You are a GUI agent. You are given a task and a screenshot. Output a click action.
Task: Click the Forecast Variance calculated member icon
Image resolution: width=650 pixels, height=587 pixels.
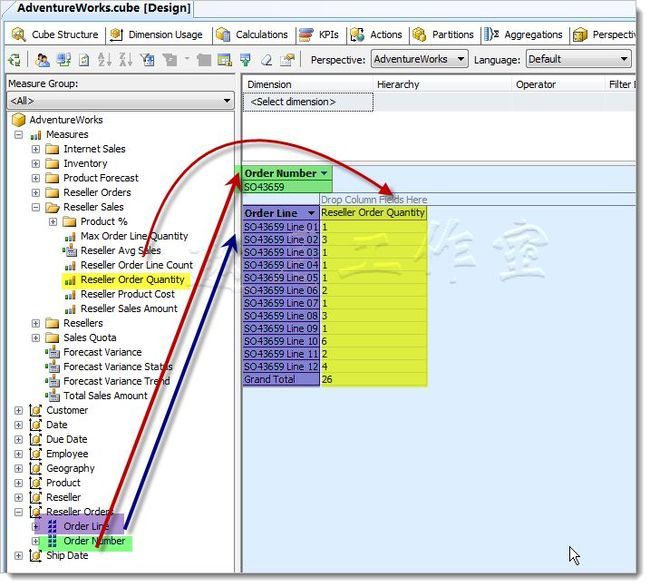point(53,352)
